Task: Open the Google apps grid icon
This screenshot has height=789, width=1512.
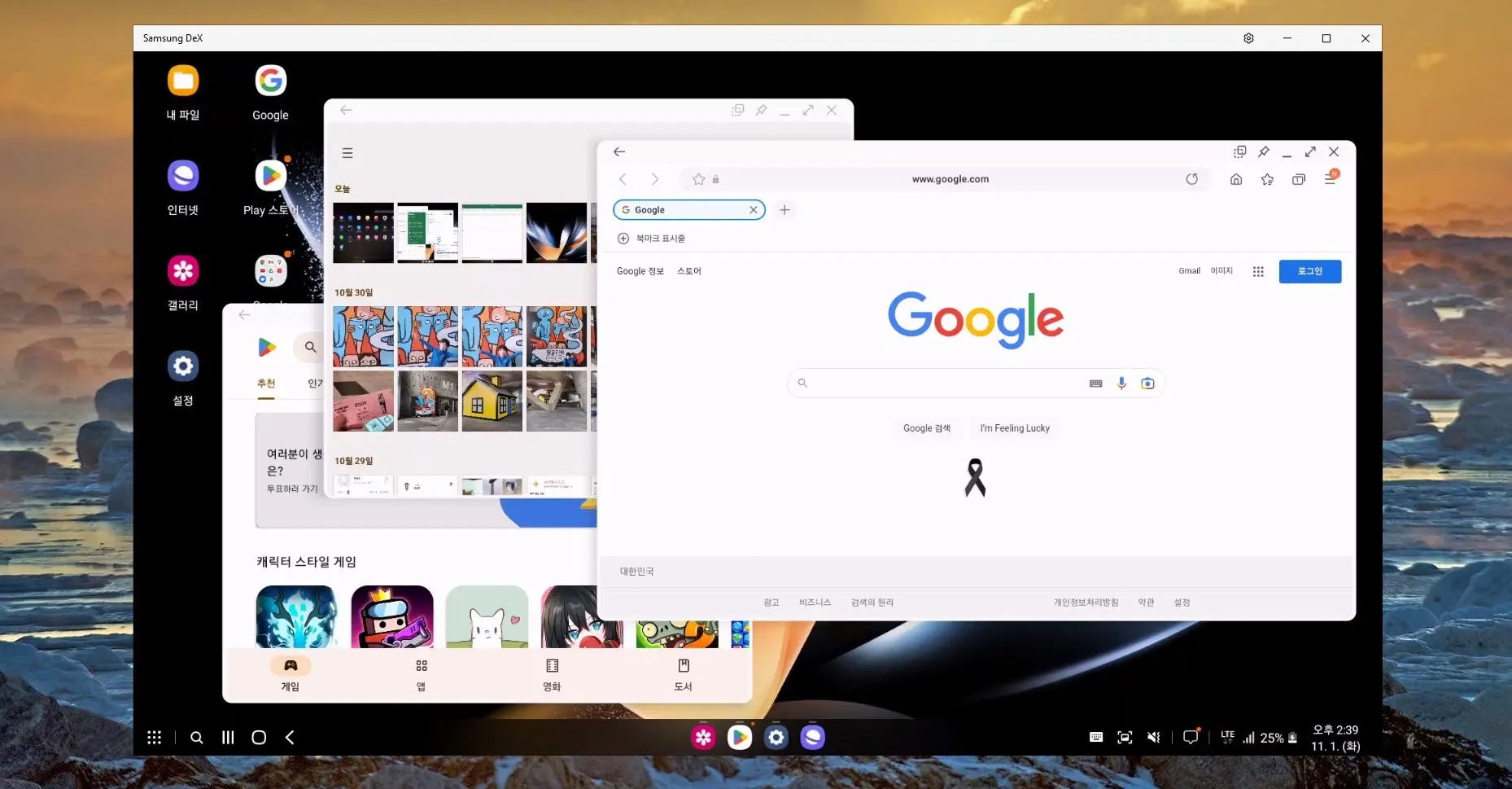Action: [1258, 272]
